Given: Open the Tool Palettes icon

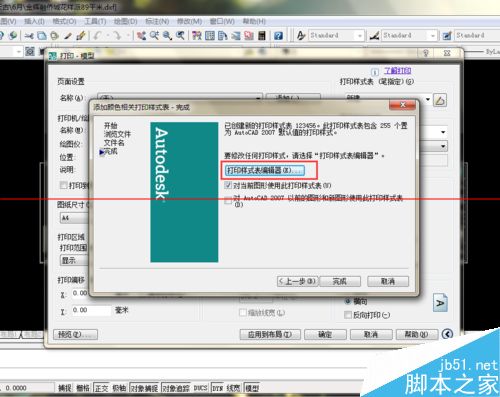Looking at the screenshot, I should pos(223,35).
